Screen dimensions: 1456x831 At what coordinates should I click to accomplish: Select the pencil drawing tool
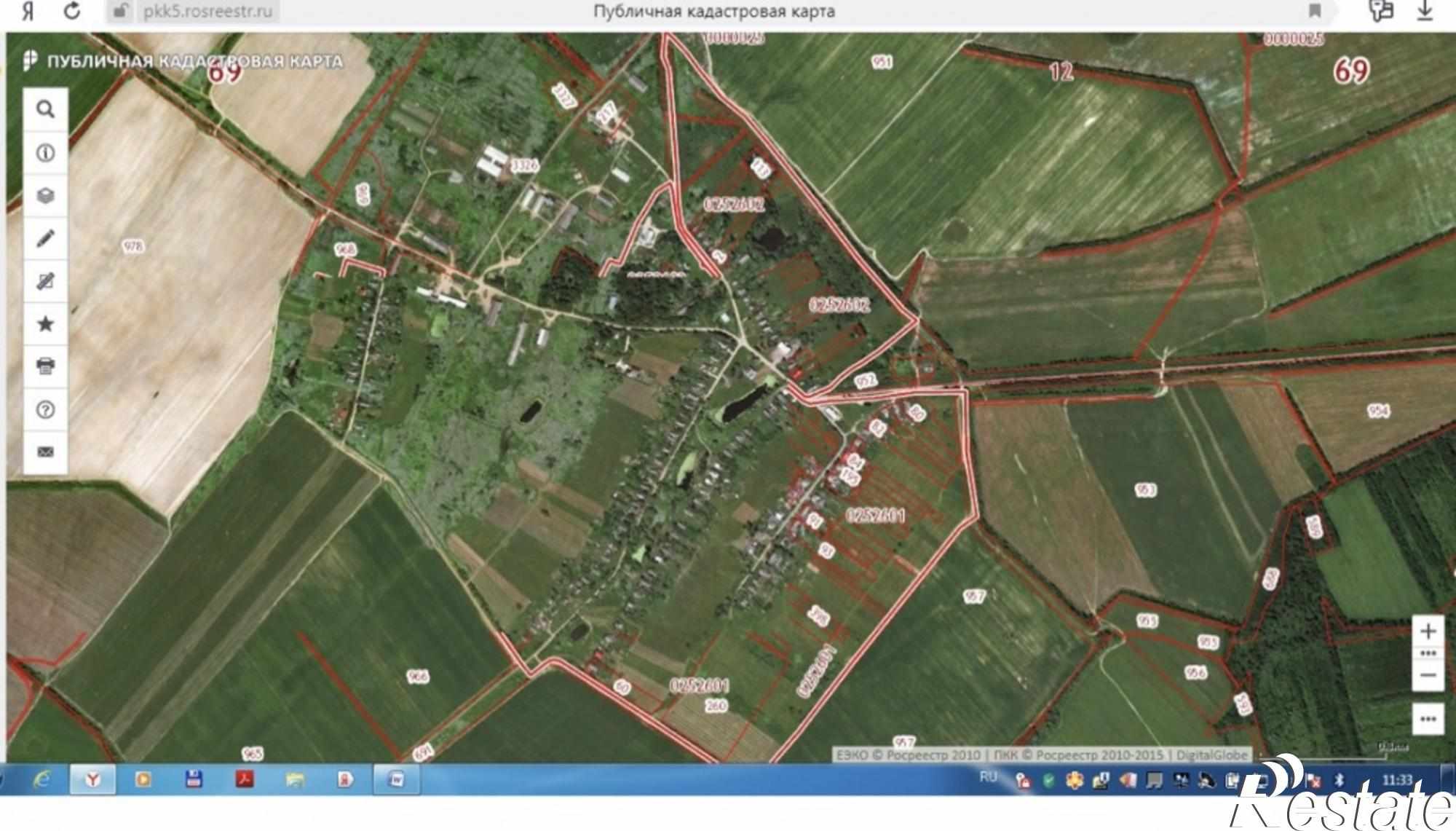tap(45, 238)
